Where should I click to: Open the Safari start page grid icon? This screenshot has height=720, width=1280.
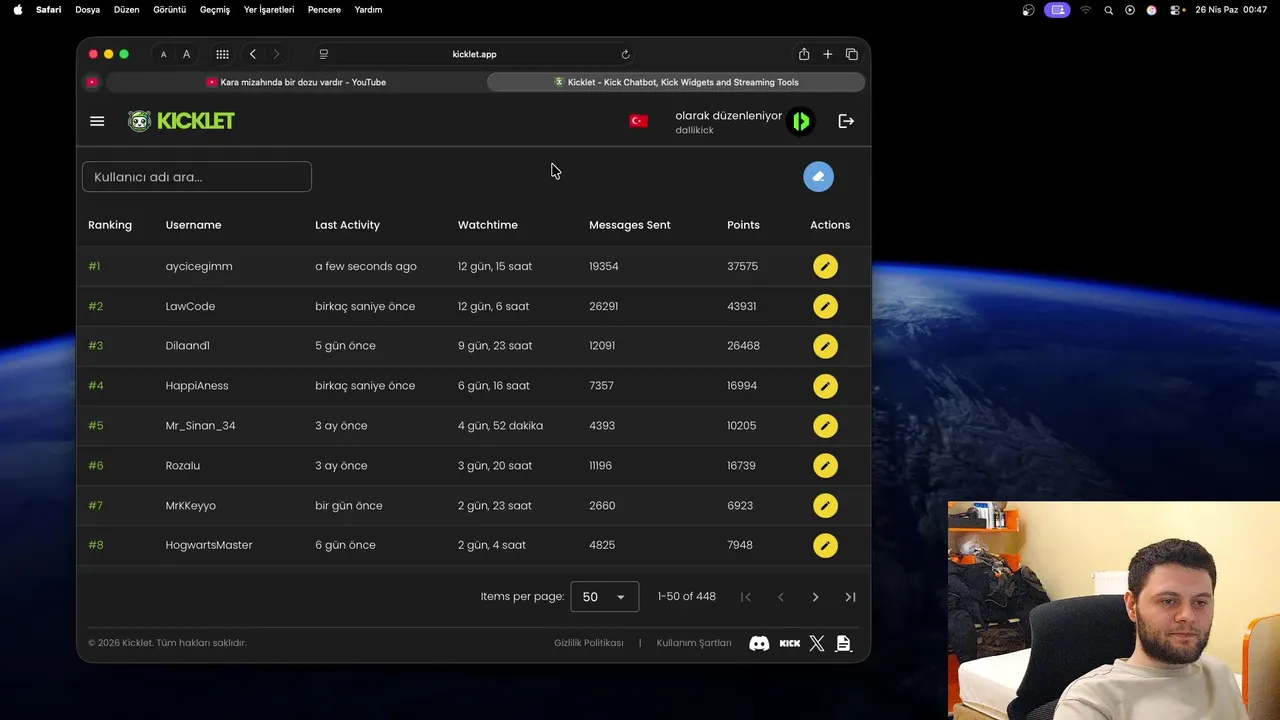pos(222,54)
